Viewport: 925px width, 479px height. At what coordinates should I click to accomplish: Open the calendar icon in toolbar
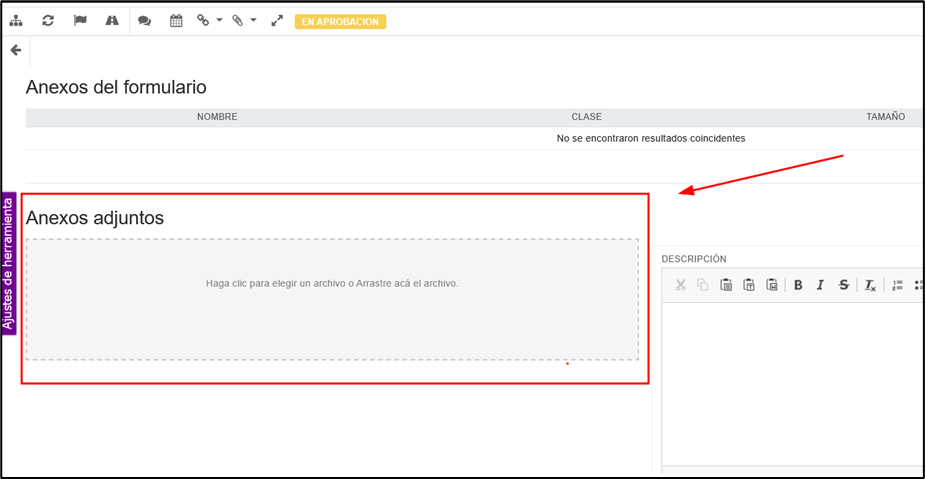176,20
